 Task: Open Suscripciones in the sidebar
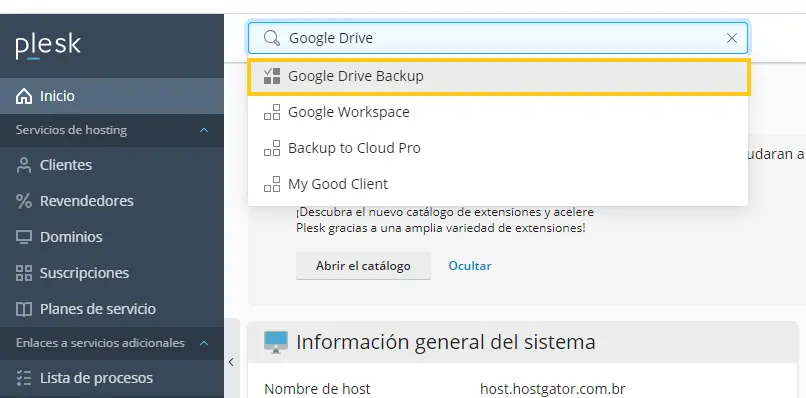[x=112, y=273]
